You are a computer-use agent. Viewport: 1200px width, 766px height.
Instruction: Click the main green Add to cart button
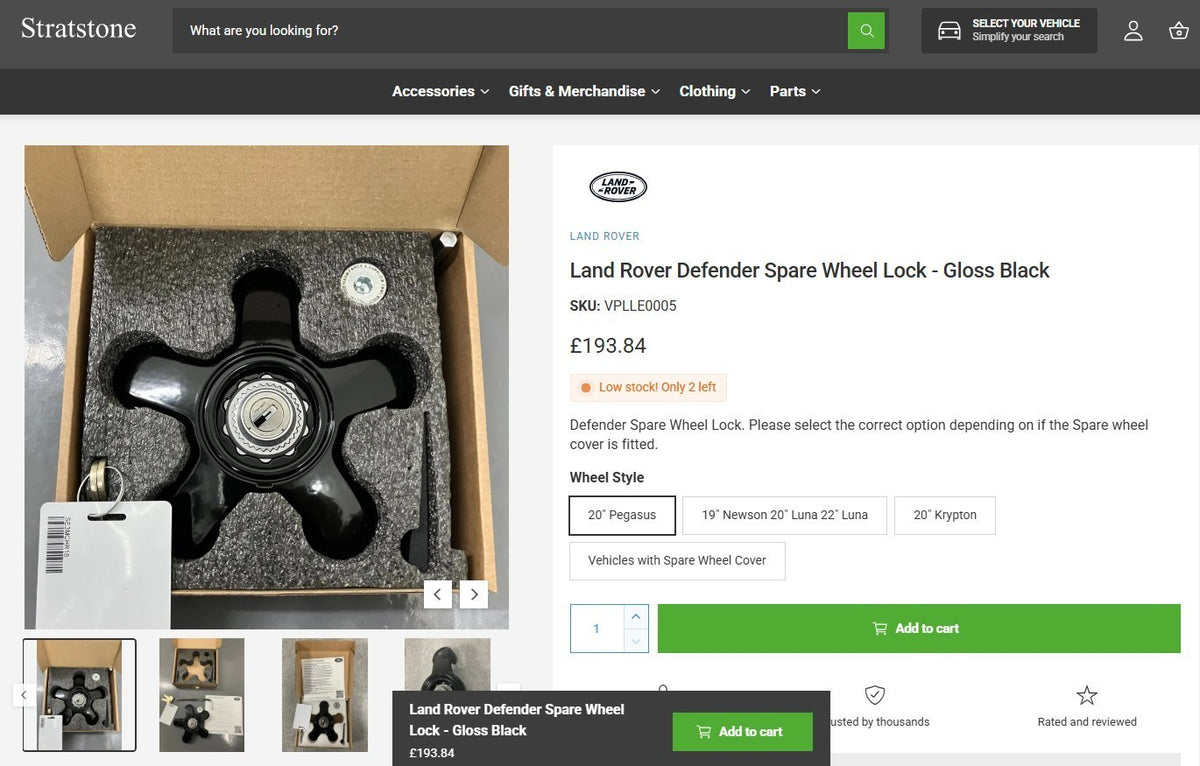(x=919, y=628)
